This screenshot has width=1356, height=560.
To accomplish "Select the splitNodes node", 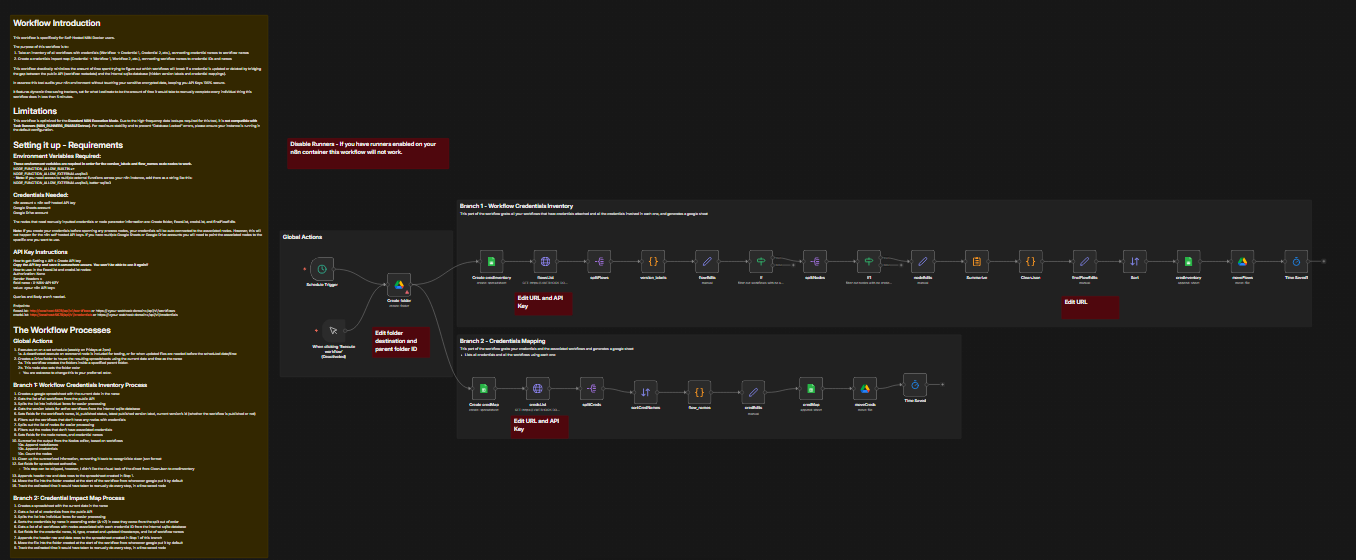I will coord(816,261).
